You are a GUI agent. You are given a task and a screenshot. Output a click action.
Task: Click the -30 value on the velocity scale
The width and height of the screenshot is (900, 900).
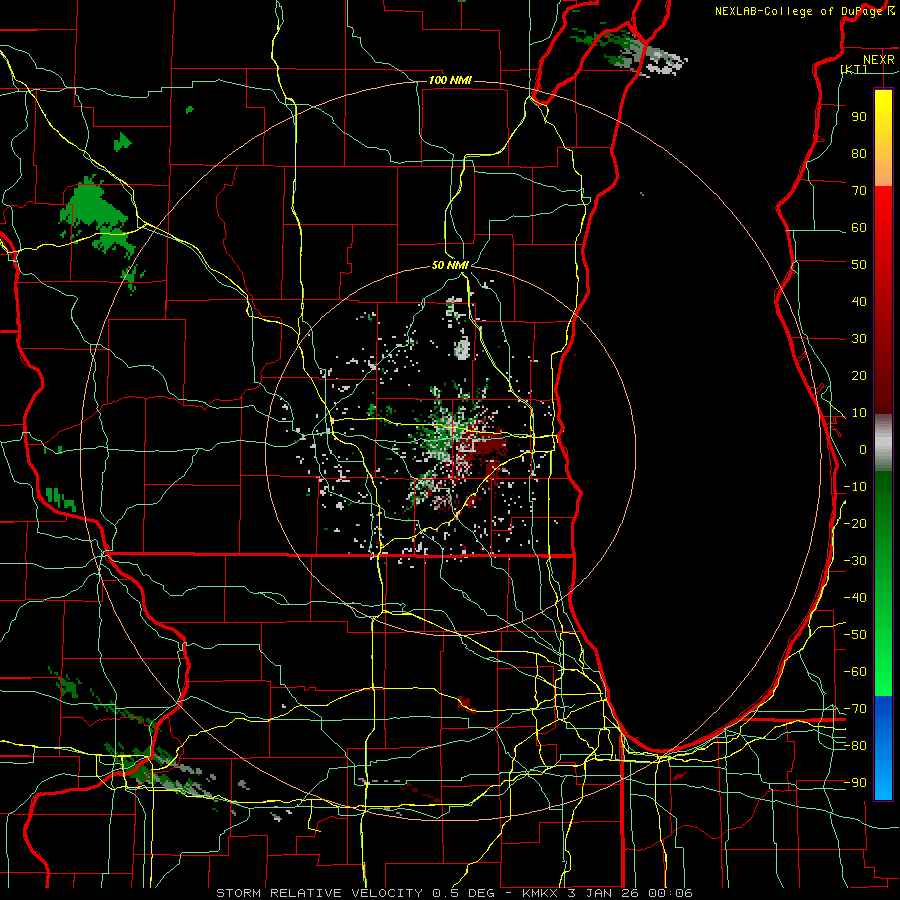(x=855, y=561)
